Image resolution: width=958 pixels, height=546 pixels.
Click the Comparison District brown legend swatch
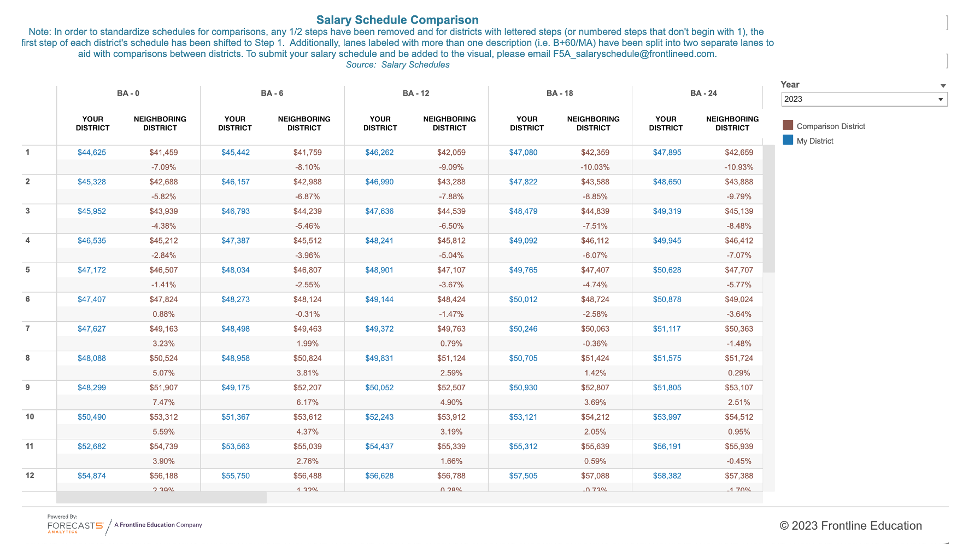coord(788,125)
